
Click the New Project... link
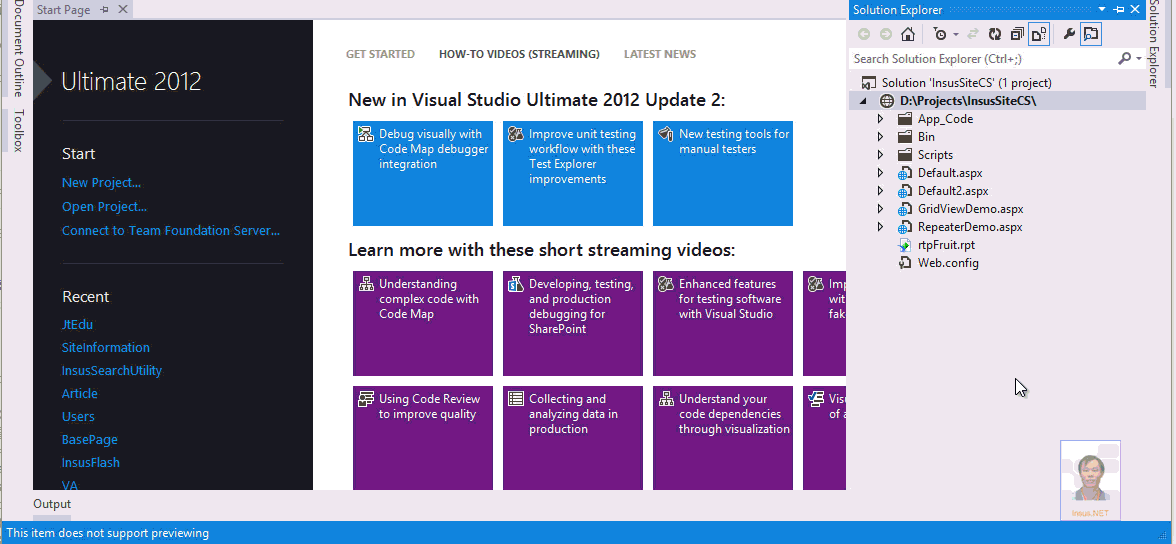click(101, 182)
